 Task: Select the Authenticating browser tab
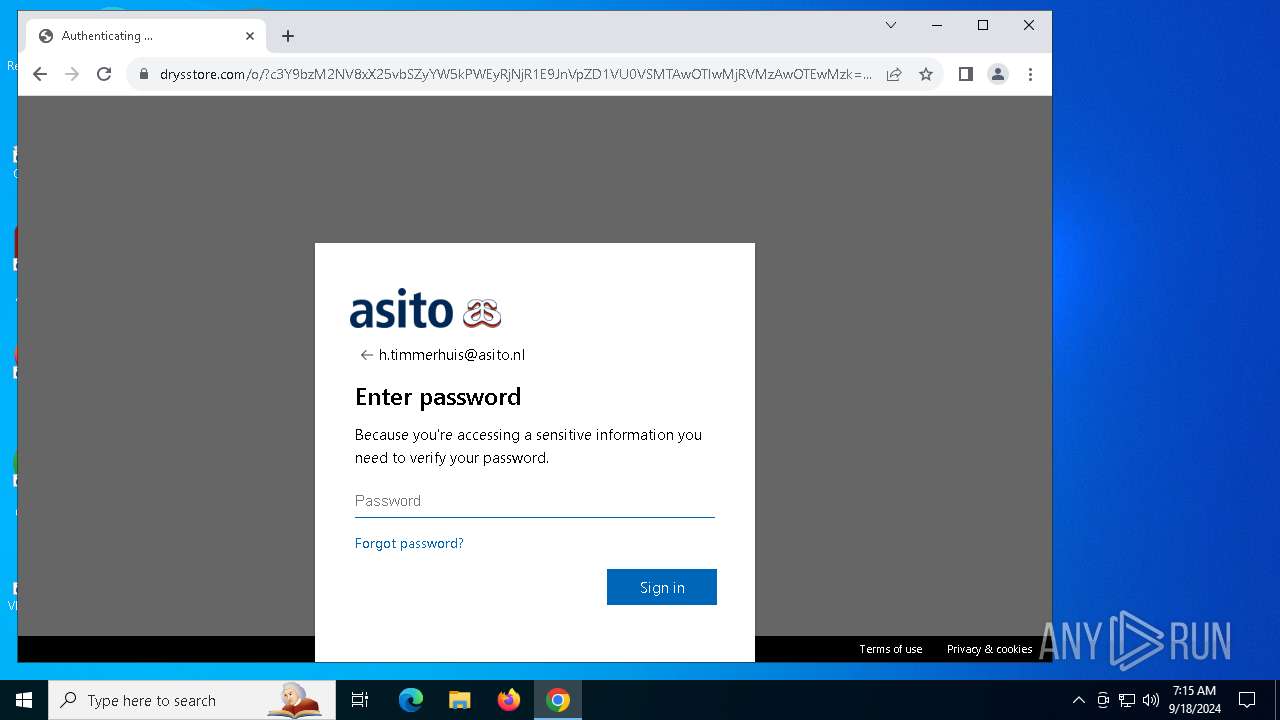point(146,36)
